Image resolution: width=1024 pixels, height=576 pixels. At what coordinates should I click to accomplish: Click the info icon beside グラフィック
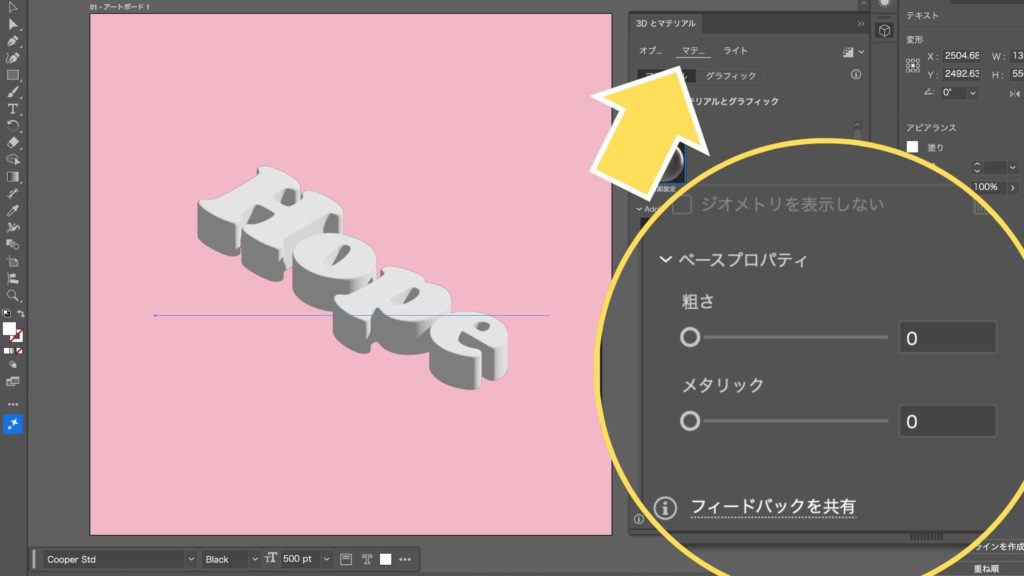(x=856, y=75)
